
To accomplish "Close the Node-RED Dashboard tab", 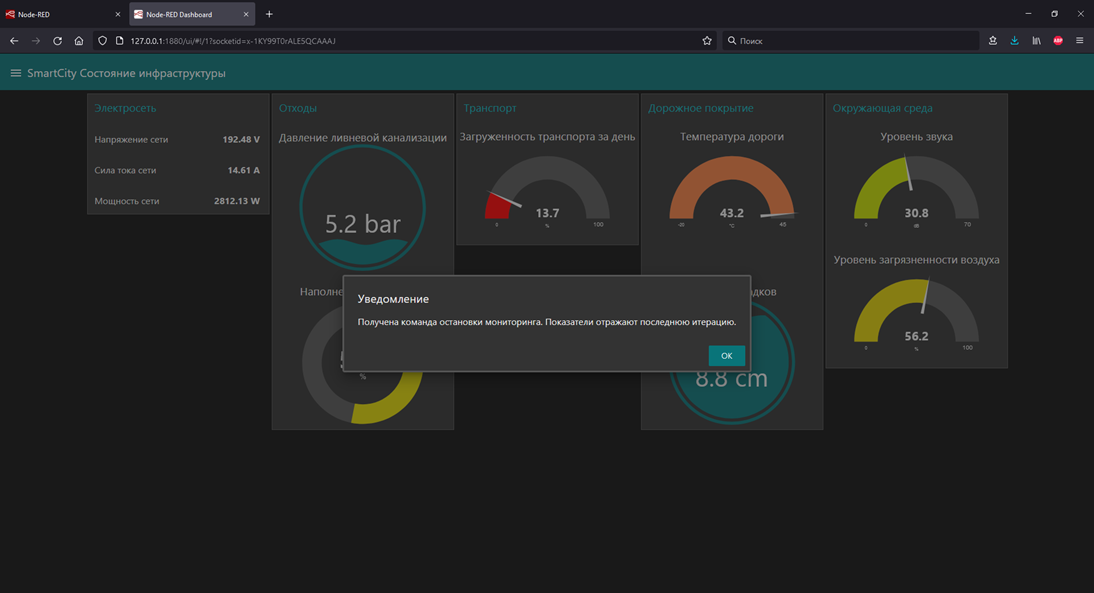I will 245,14.
